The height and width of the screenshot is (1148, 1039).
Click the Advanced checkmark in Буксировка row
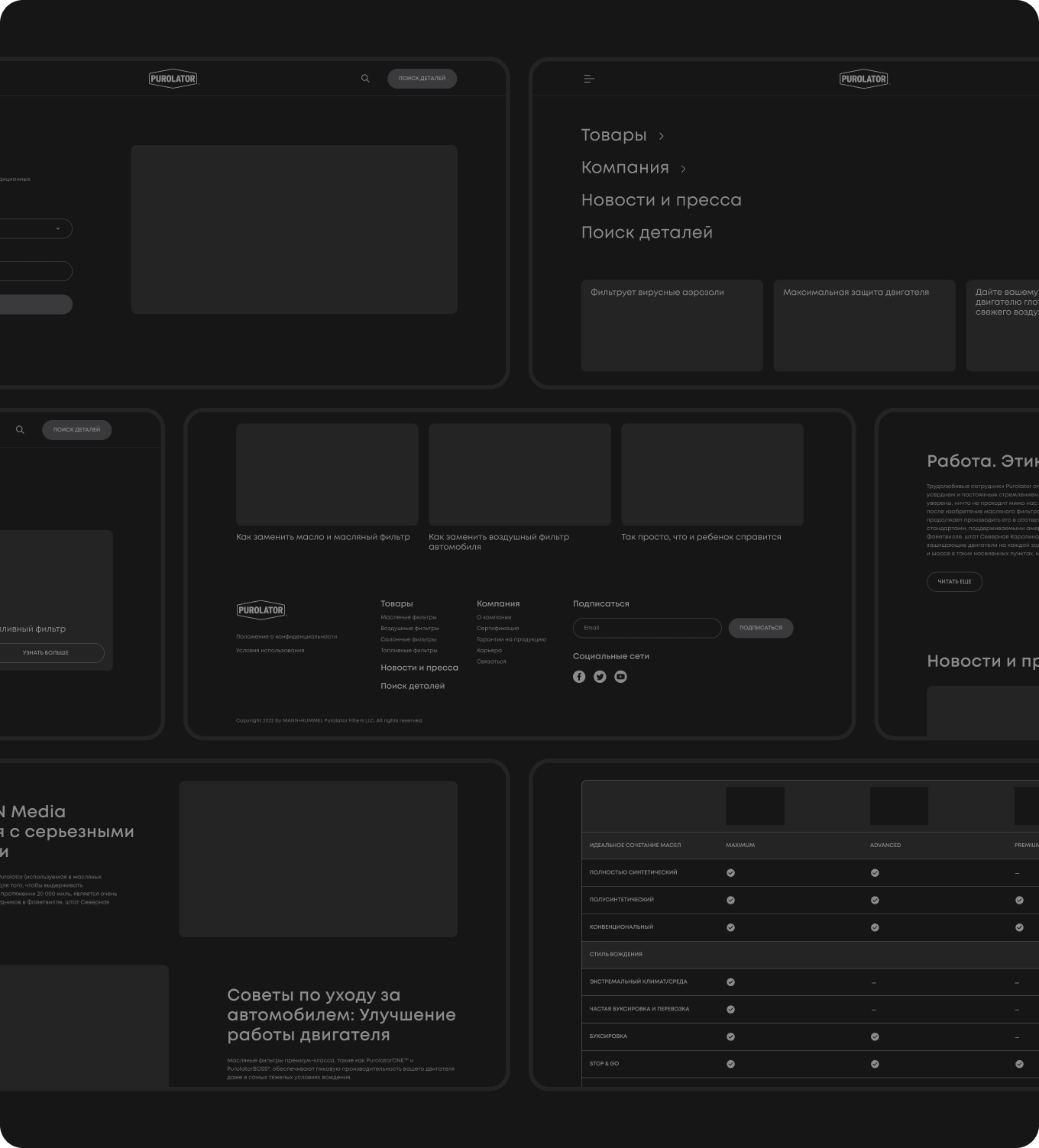click(x=875, y=1036)
